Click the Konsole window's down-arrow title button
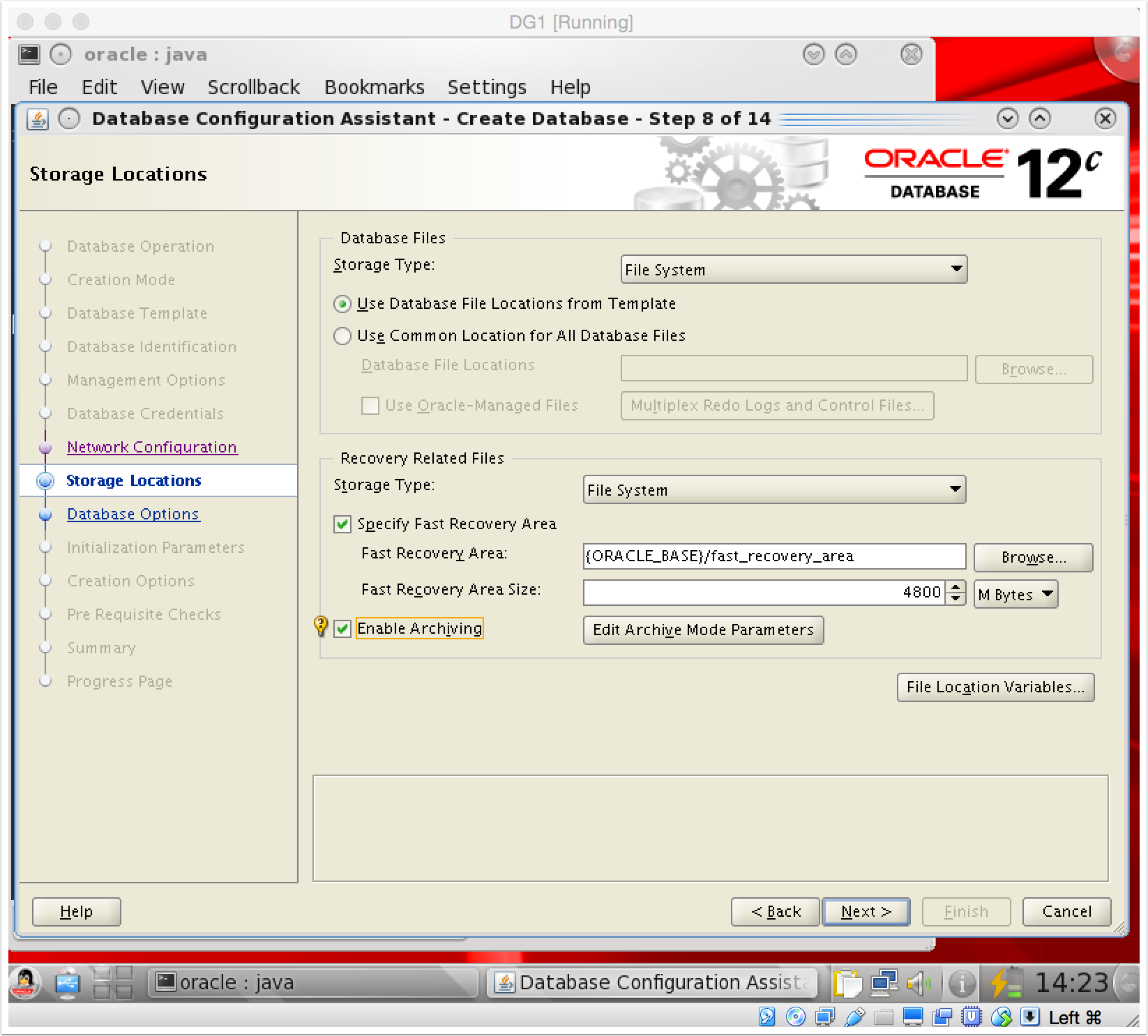1148x1036 pixels. click(814, 54)
